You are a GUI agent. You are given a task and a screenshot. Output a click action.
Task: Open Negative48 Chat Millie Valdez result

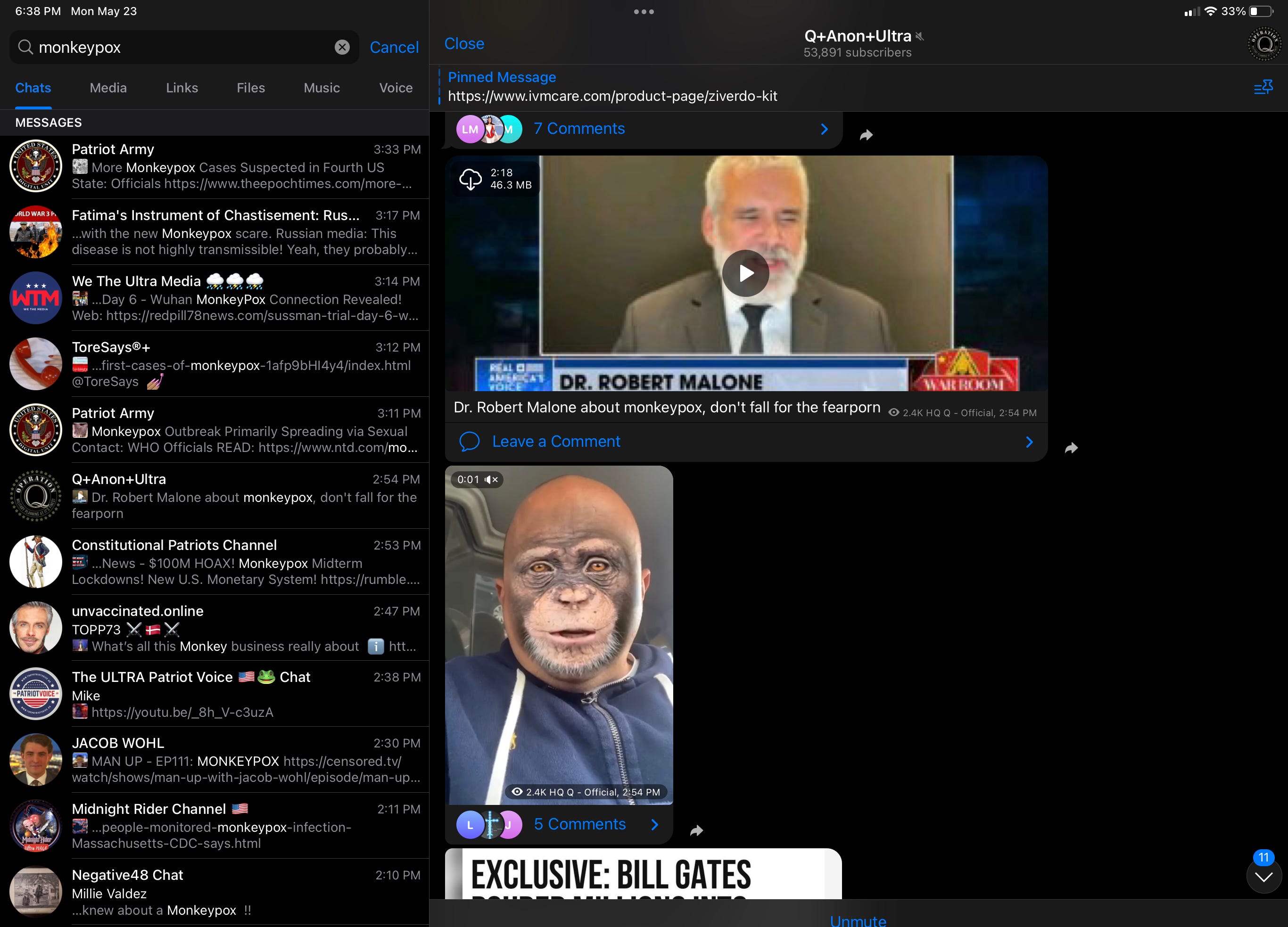(x=214, y=892)
